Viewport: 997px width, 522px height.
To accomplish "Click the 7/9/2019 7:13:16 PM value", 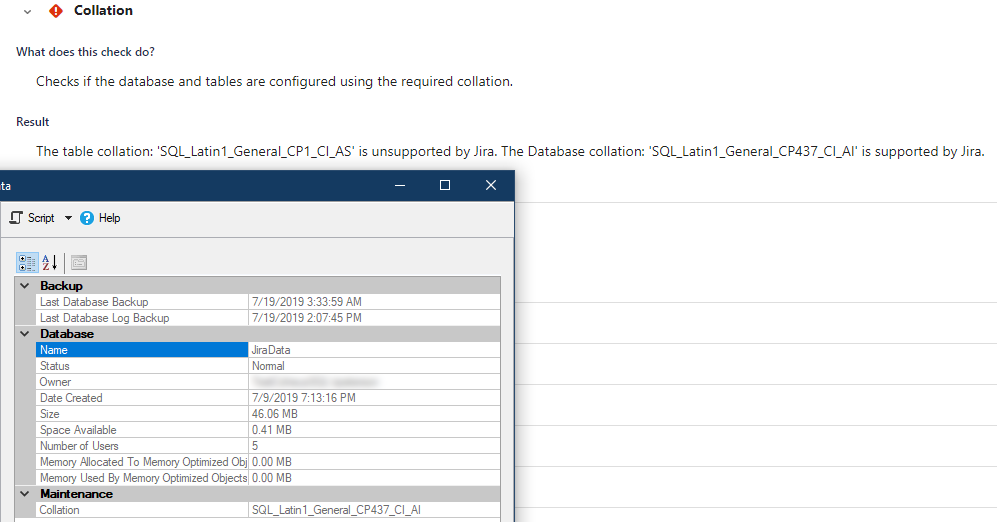I will click(304, 397).
